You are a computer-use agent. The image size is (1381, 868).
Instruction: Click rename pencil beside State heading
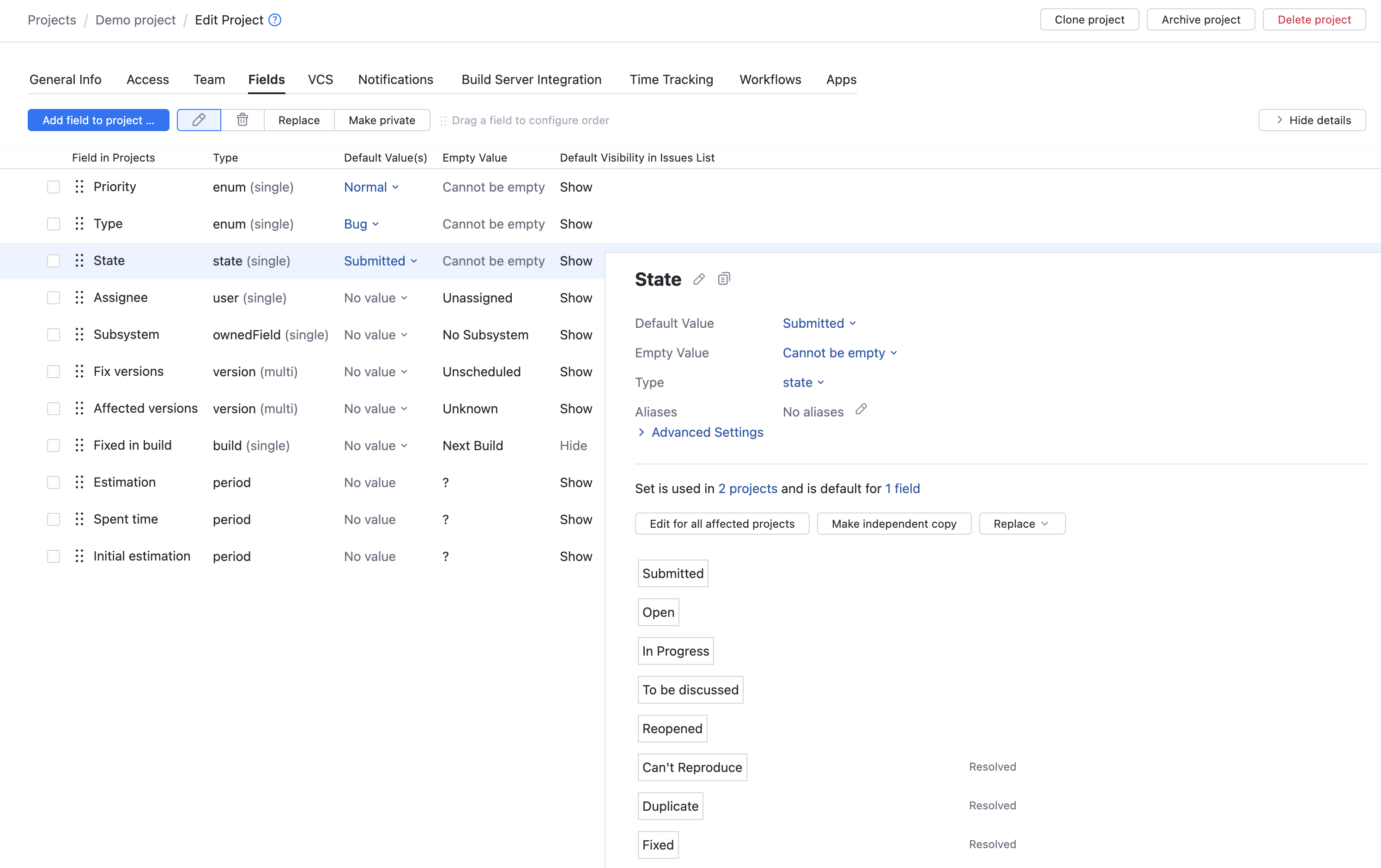click(x=698, y=279)
